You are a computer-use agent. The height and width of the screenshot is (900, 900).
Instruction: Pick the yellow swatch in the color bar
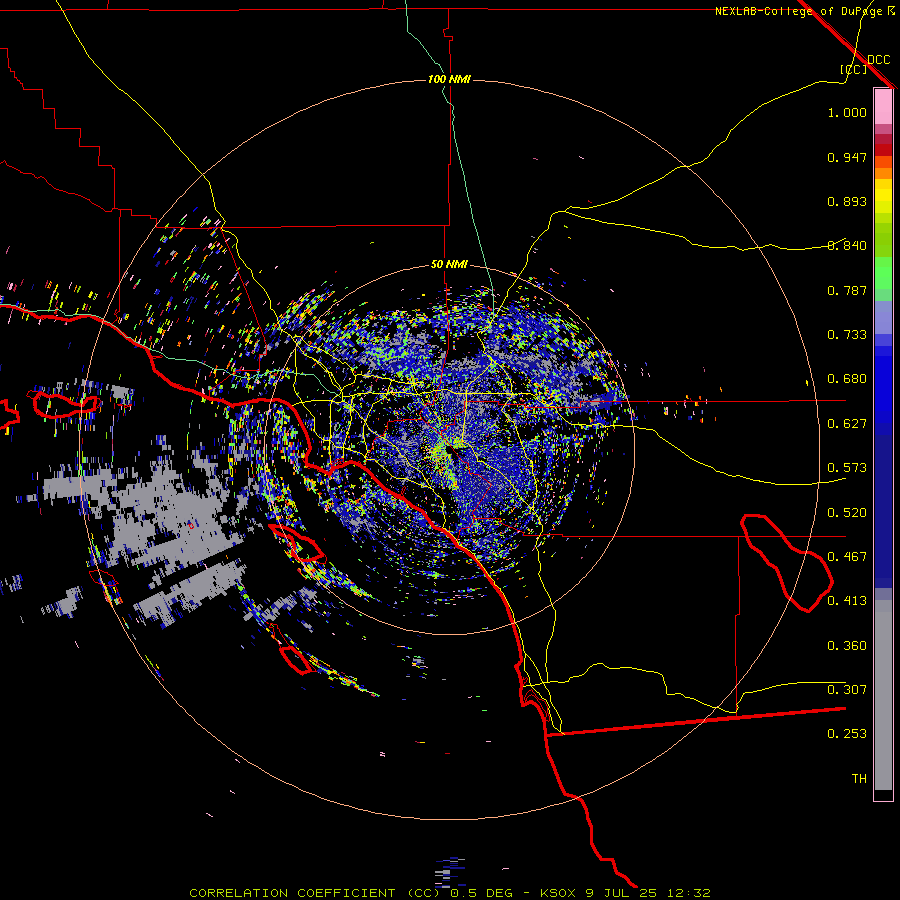(x=883, y=196)
